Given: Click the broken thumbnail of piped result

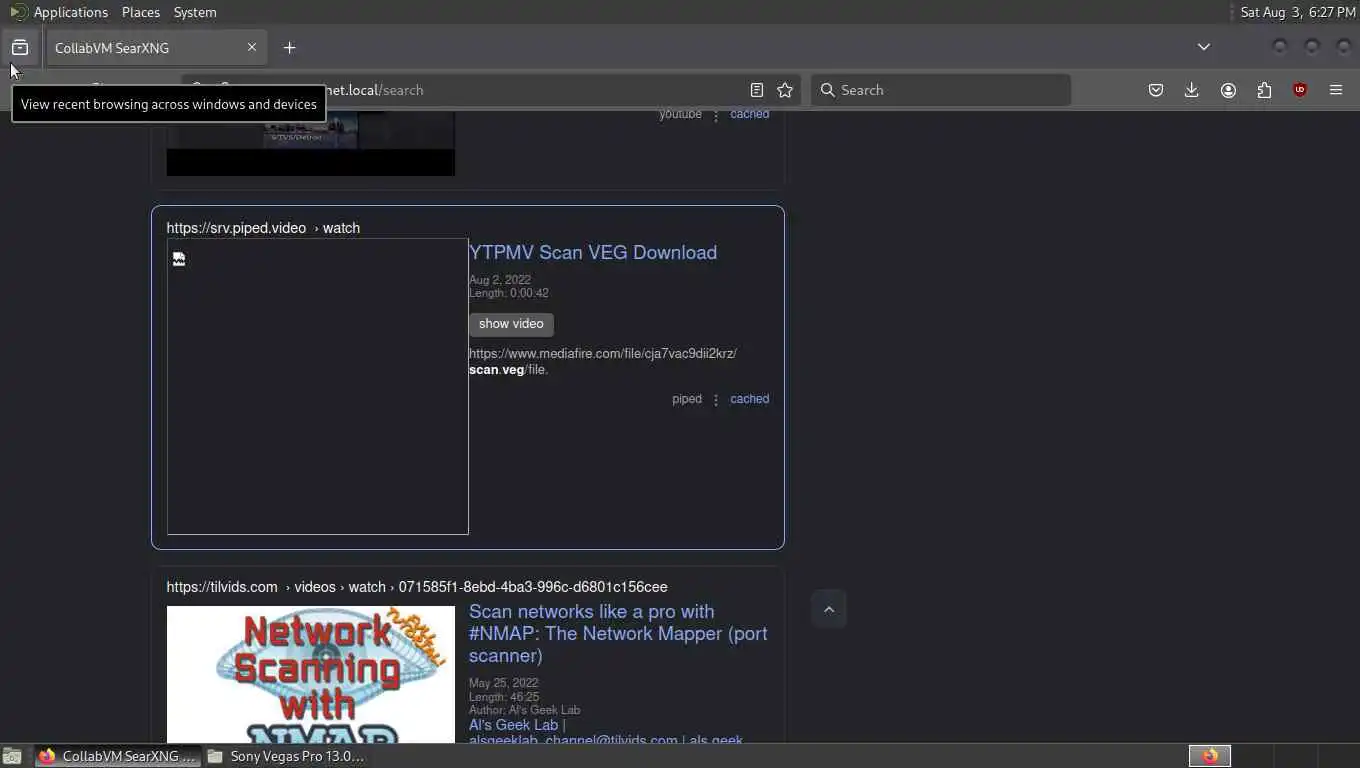Looking at the screenshot, I should 318,386.
